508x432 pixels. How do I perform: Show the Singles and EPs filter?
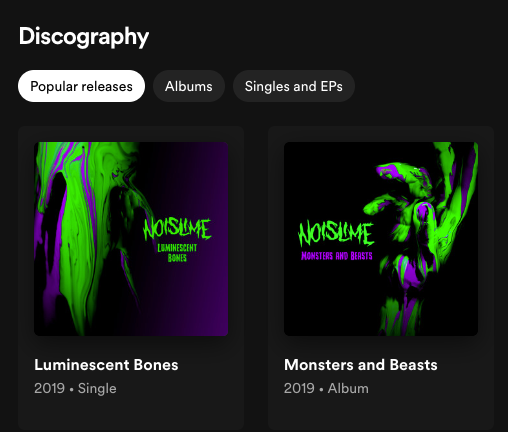[x=294, y=86]
